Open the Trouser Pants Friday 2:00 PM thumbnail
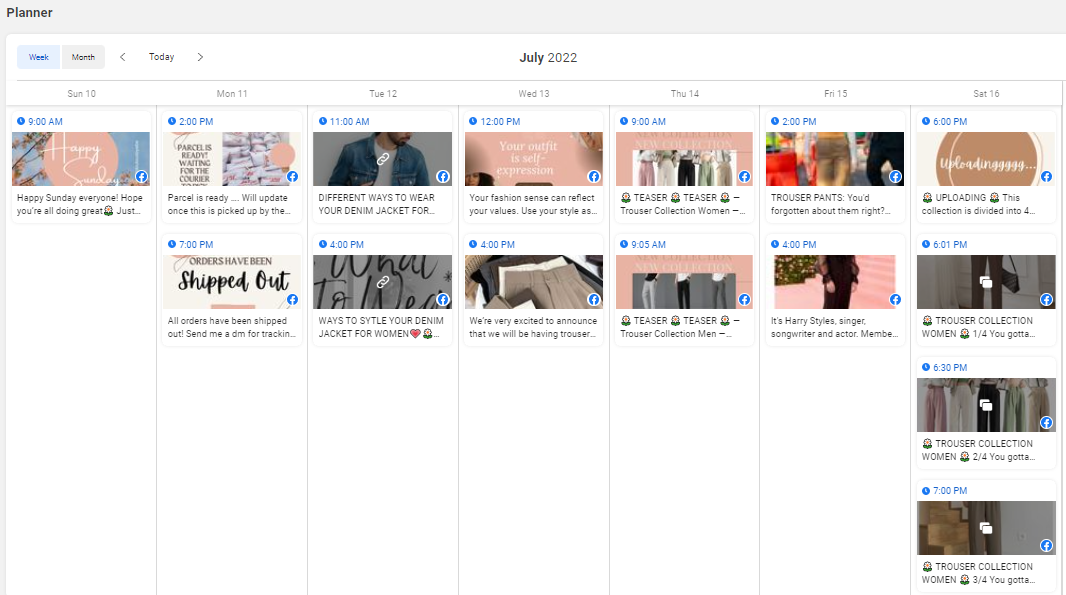The height and width of the screenshot is (595, 1066). coord(835,158)
